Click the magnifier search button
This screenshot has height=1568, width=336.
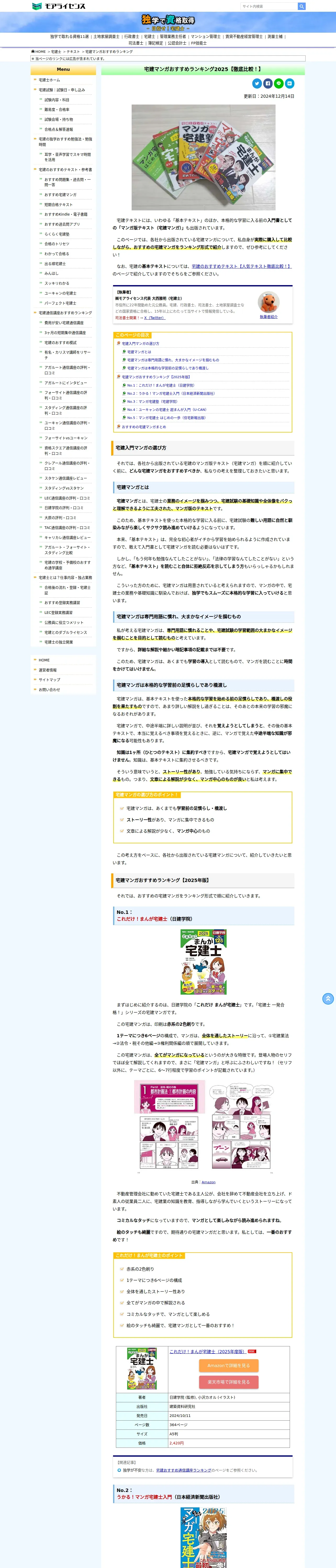(301, 6)
